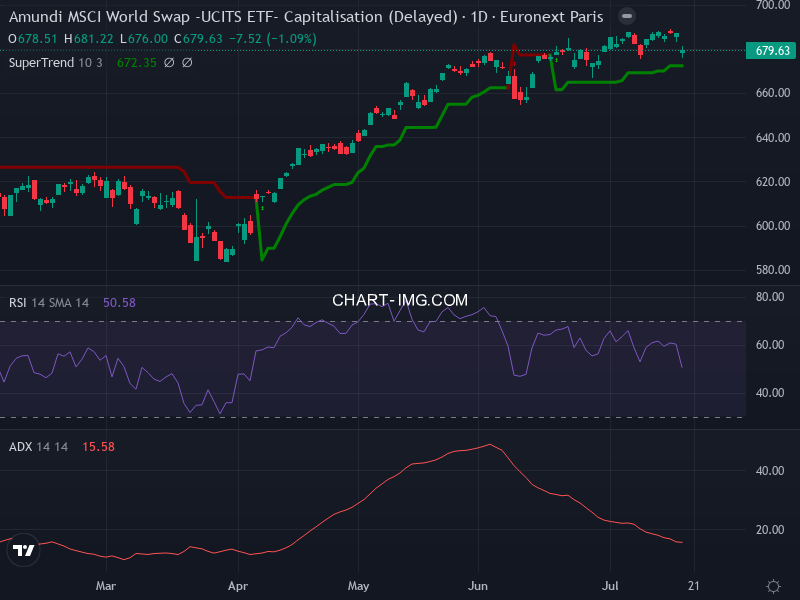The image size is (800, 600).
Task: Click first SuperTrend null-value symbol
Action: [169, 63]
